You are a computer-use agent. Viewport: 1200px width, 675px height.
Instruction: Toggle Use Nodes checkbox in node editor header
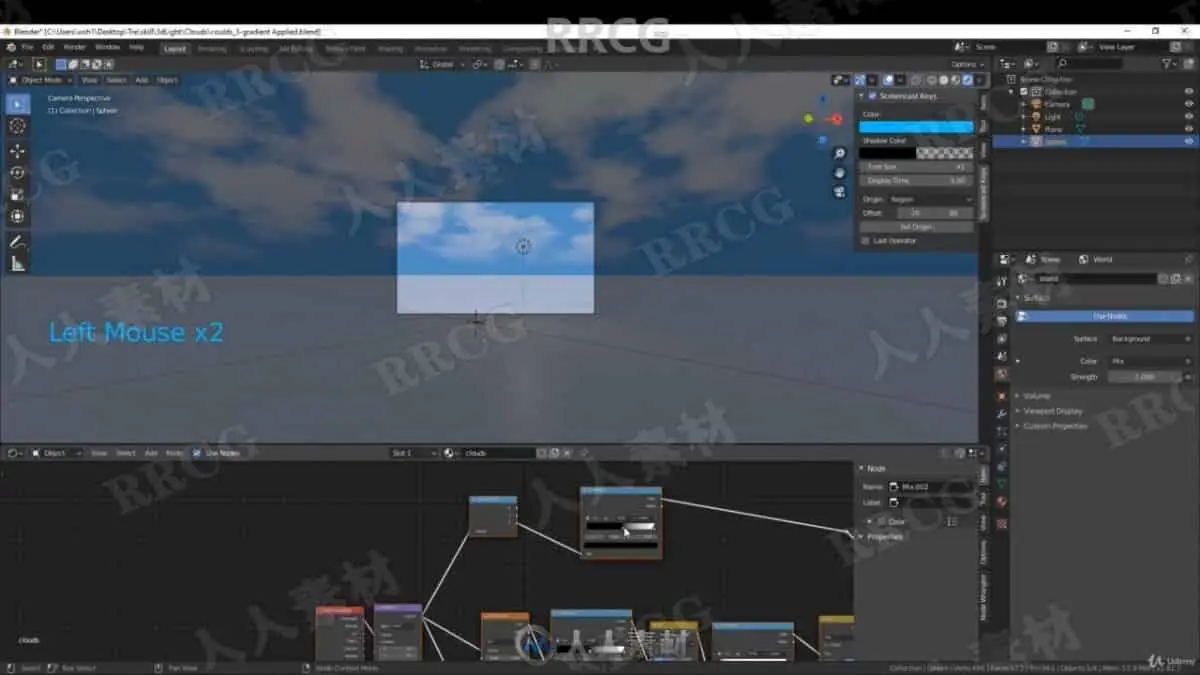[197, 453]
